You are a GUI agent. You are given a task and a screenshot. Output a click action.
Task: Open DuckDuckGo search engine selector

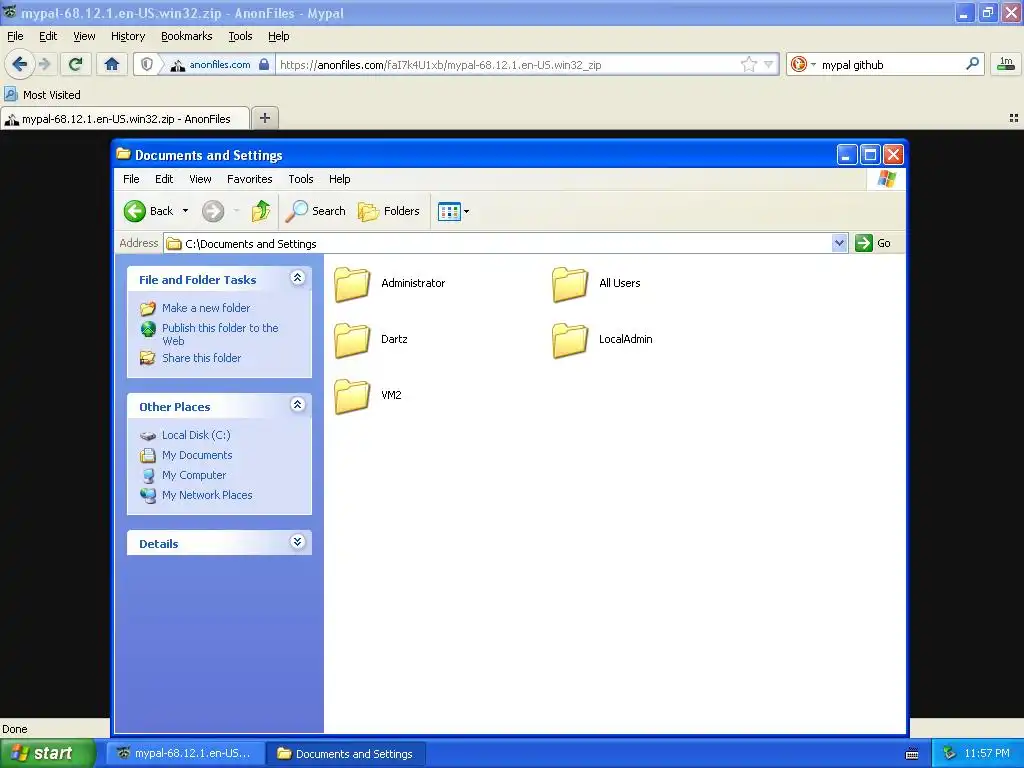pos(803,64)
